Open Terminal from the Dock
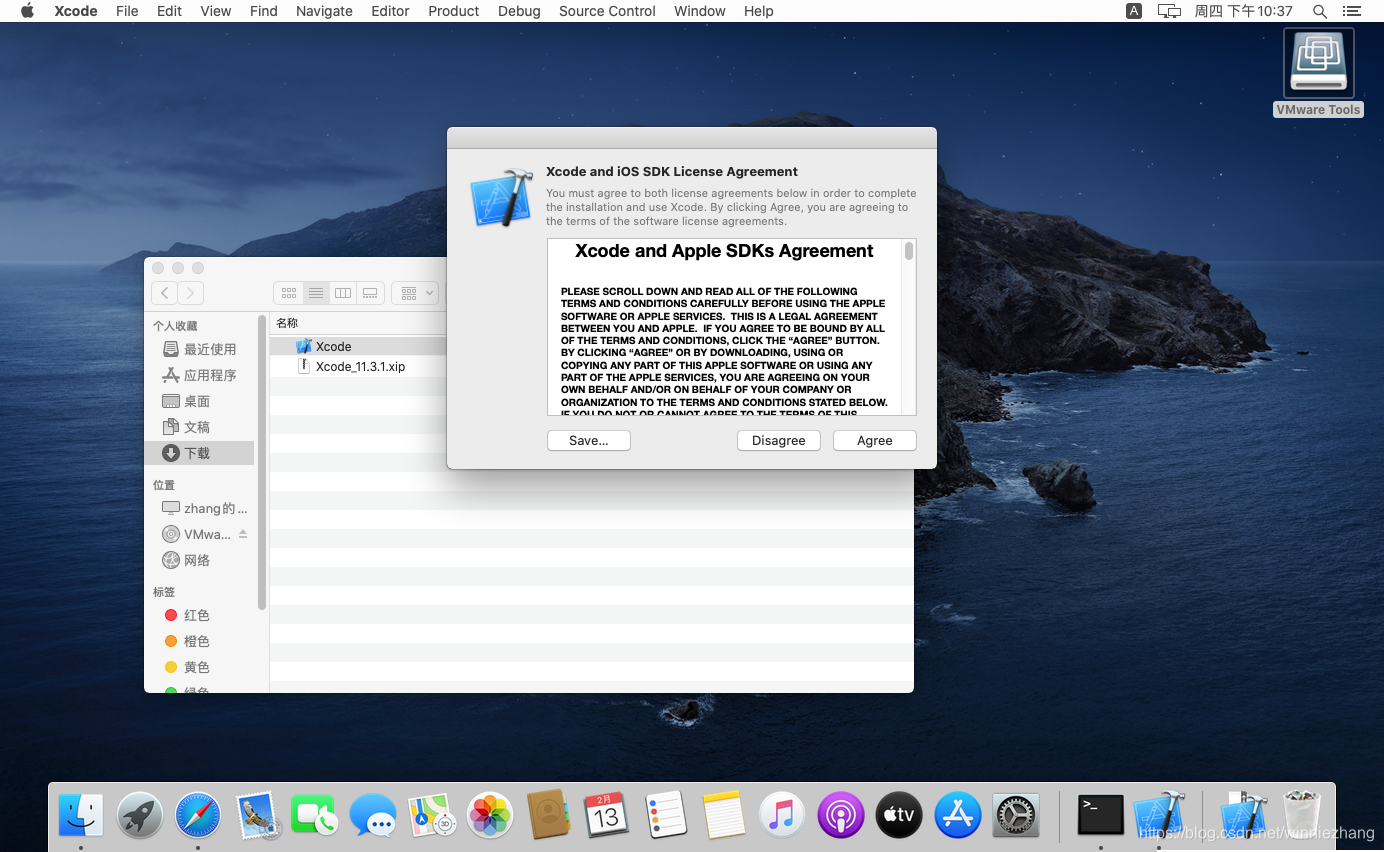The height and width of the screenshot is (852, 1384). [x=1100, y=815]
